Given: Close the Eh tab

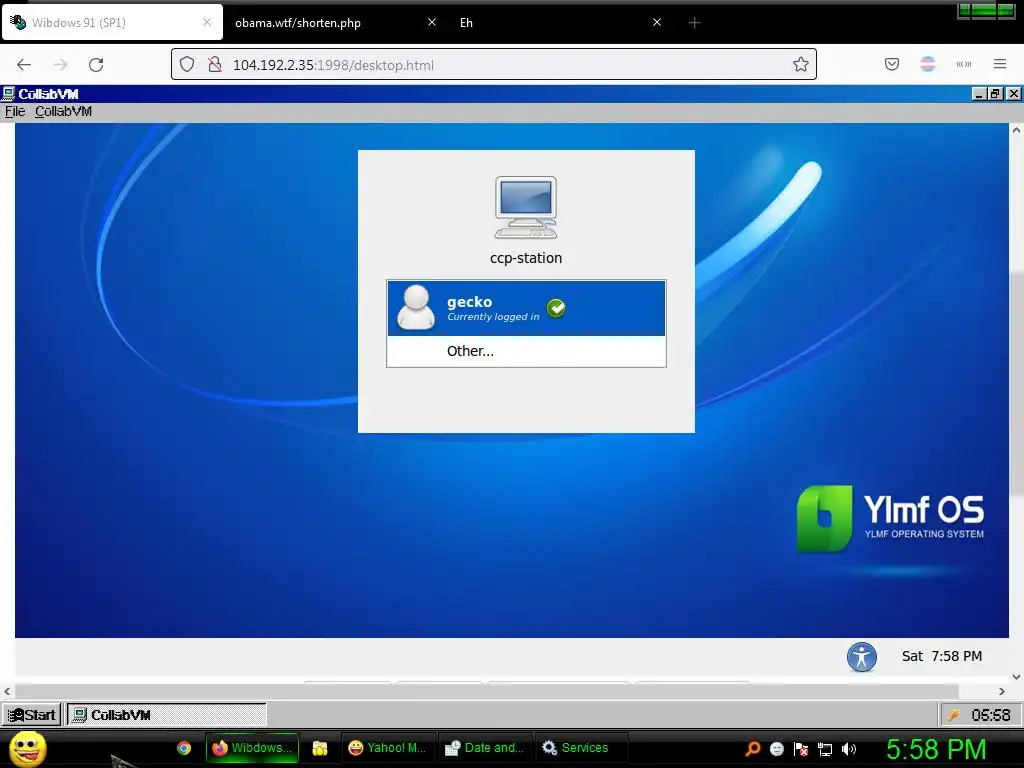Looking at the screenshot, I should (657, 22).
